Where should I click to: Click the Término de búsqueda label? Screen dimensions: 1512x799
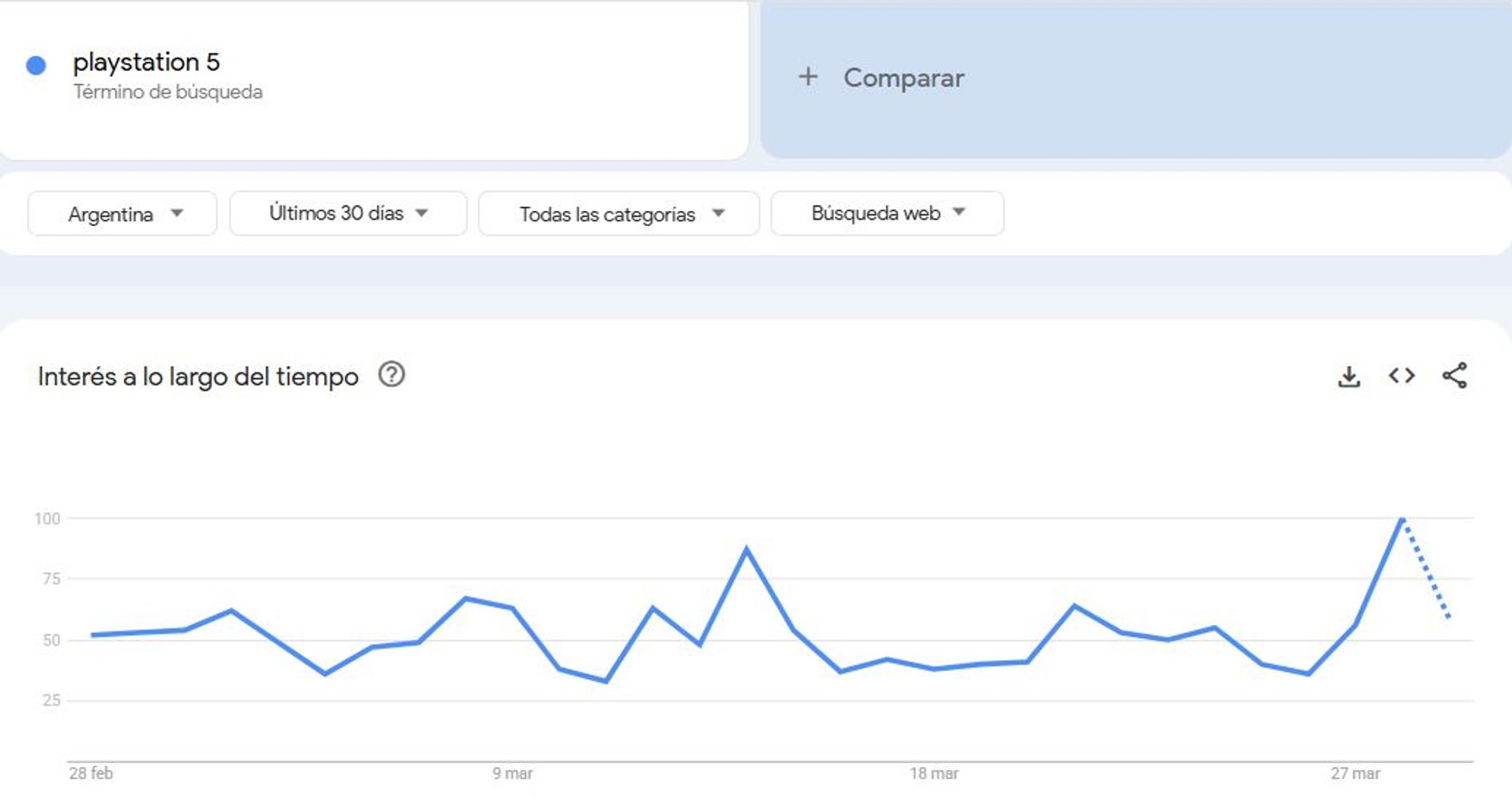[x=168, y=92]
